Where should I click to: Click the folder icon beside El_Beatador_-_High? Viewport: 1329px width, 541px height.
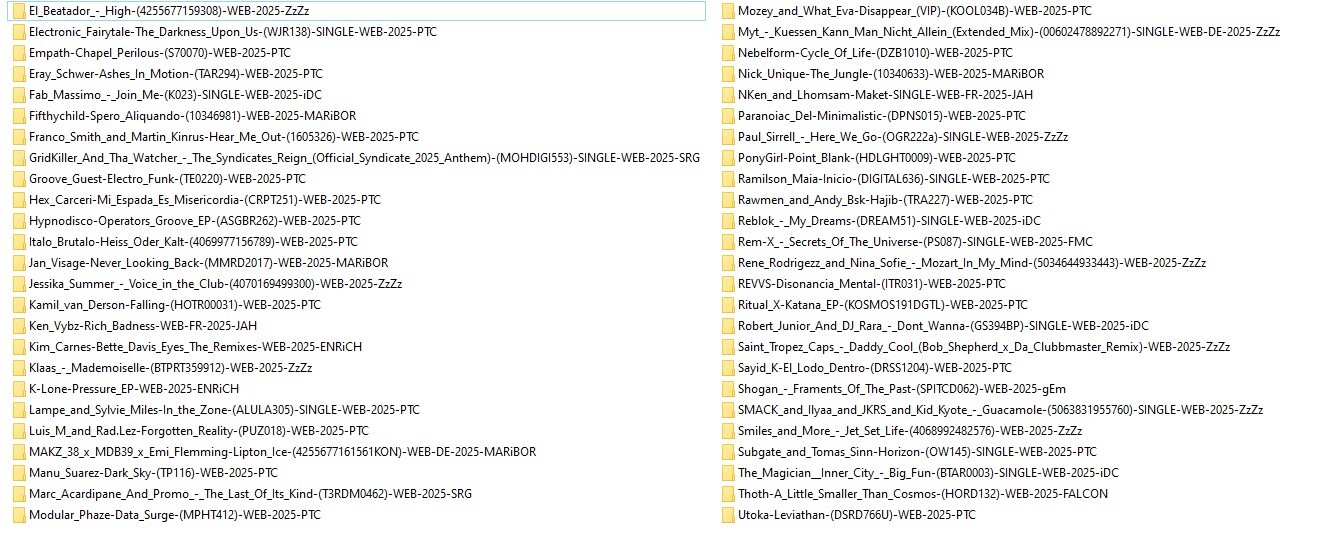click(19, 11)
